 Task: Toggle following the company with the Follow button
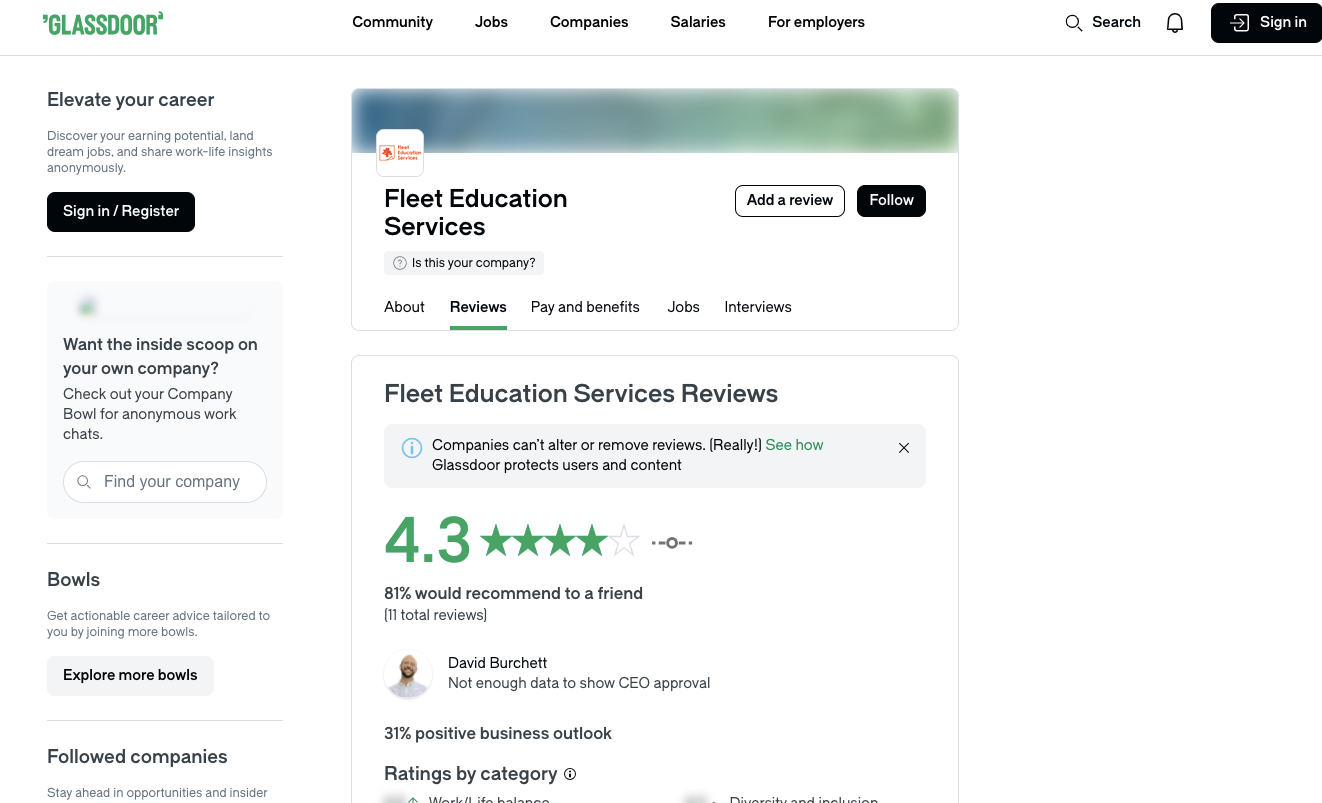click(x=890, y=200)
